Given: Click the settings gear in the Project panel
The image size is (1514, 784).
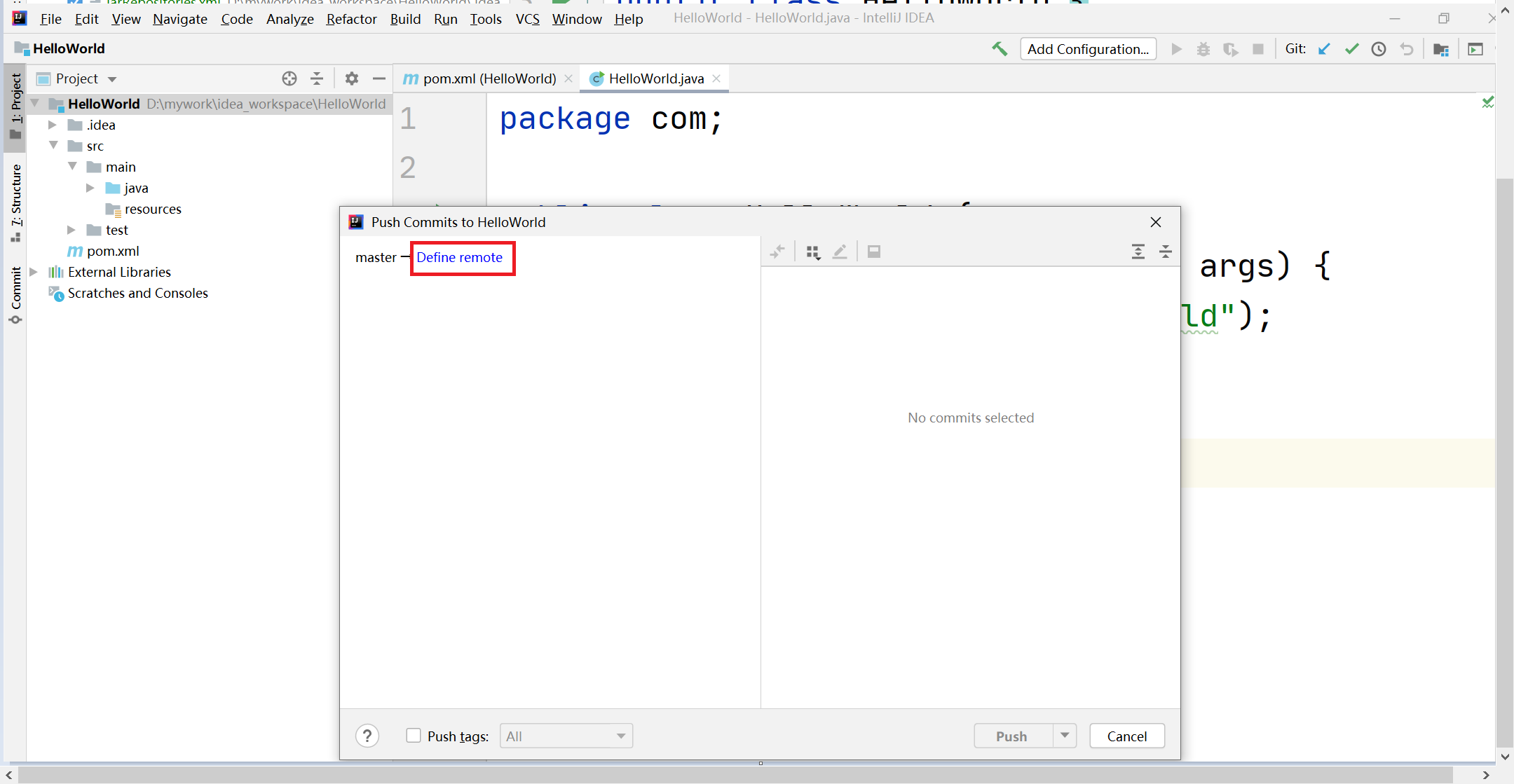Looking at the screenshot, I should click(351, 78).
